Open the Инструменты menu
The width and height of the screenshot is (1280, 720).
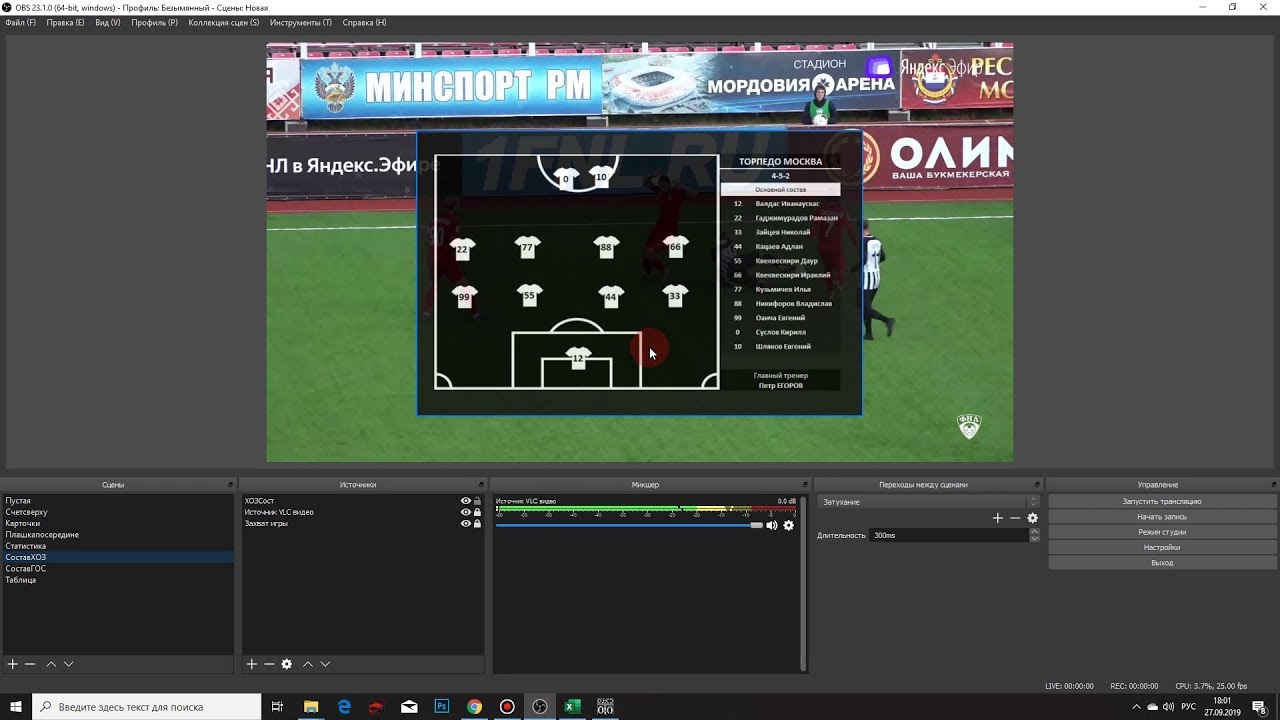click(301, 22)
